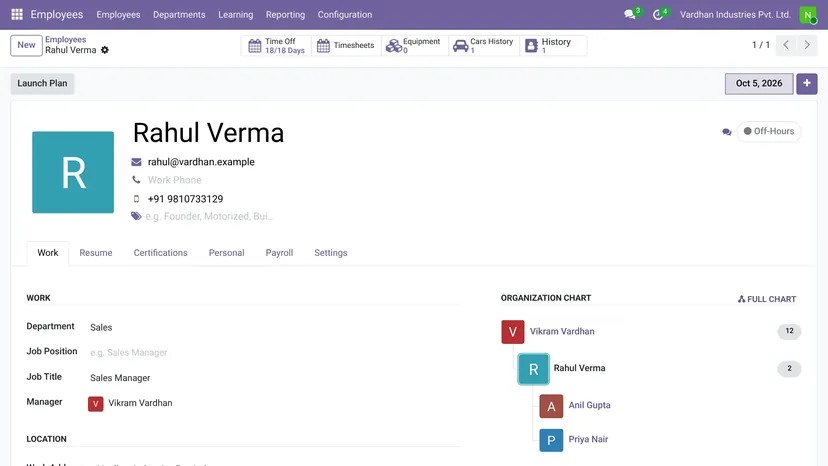Open Anil Gupta link in org chart
Screen dimensions: 828x466
coord(589,405)
